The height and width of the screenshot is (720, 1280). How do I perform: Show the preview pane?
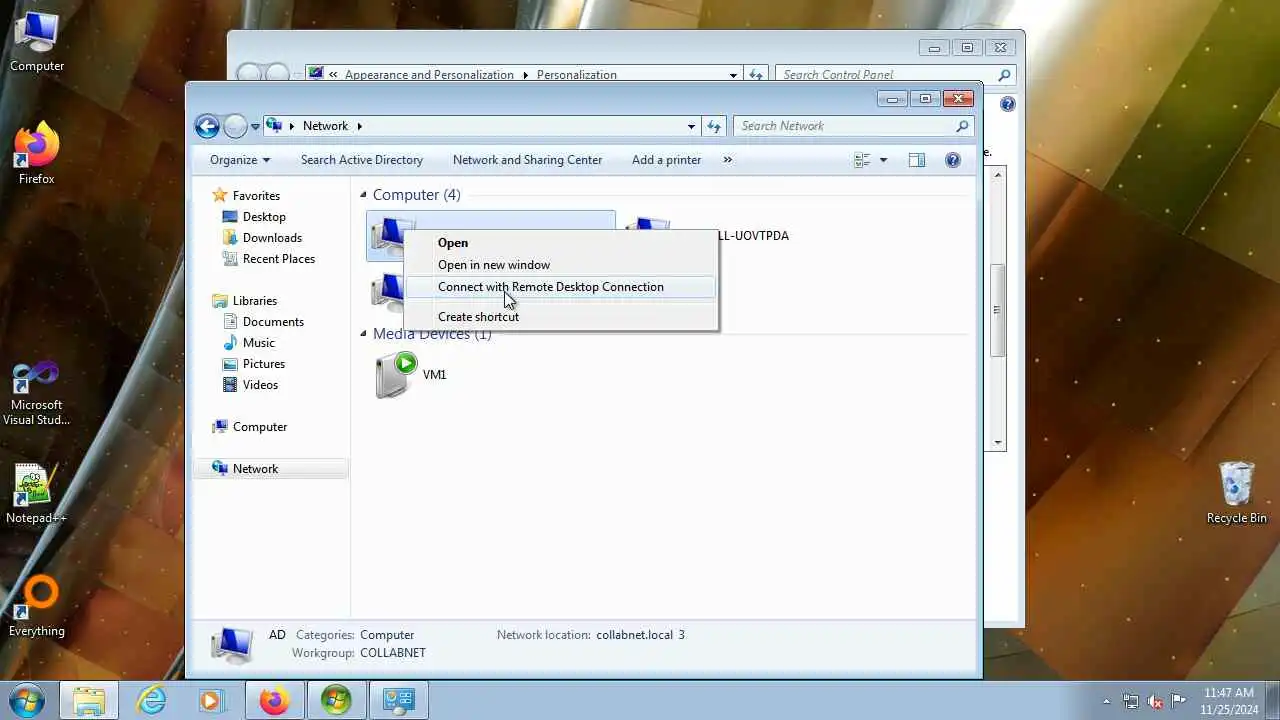(x=916, y=160)
